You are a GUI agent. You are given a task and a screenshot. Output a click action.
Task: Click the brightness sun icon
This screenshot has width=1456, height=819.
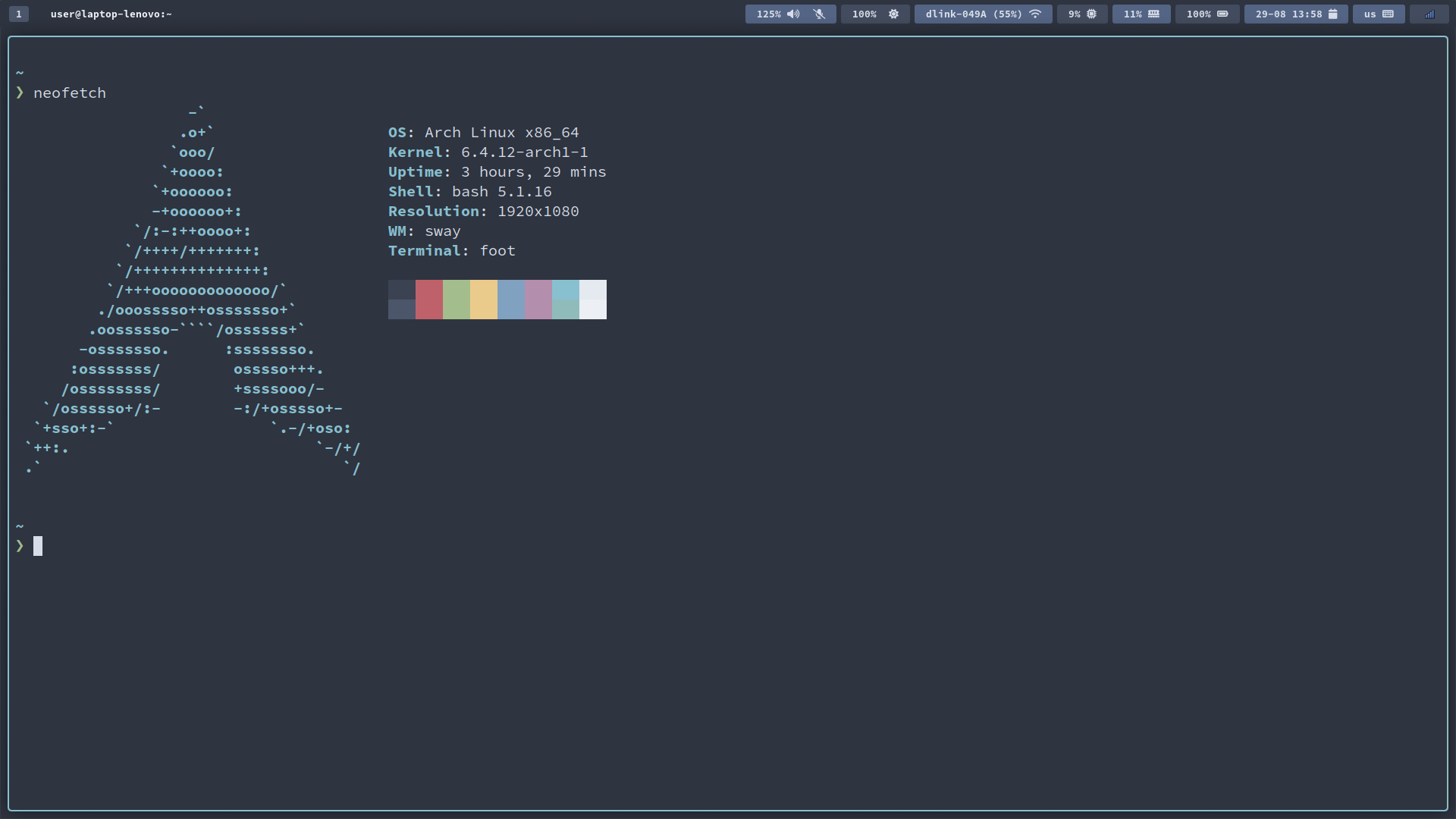tap(893, 14)
